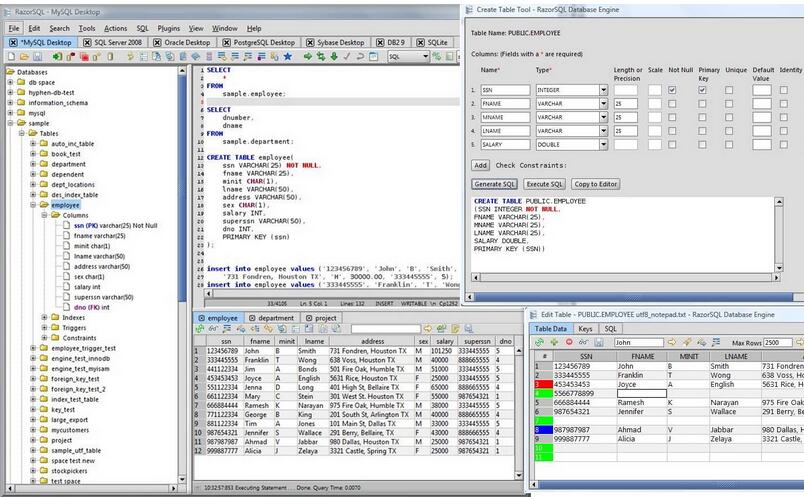Close the Oracle Desktop tab via its X icon
The width and height of the screenshot is (804, 497).
[157, 43]
